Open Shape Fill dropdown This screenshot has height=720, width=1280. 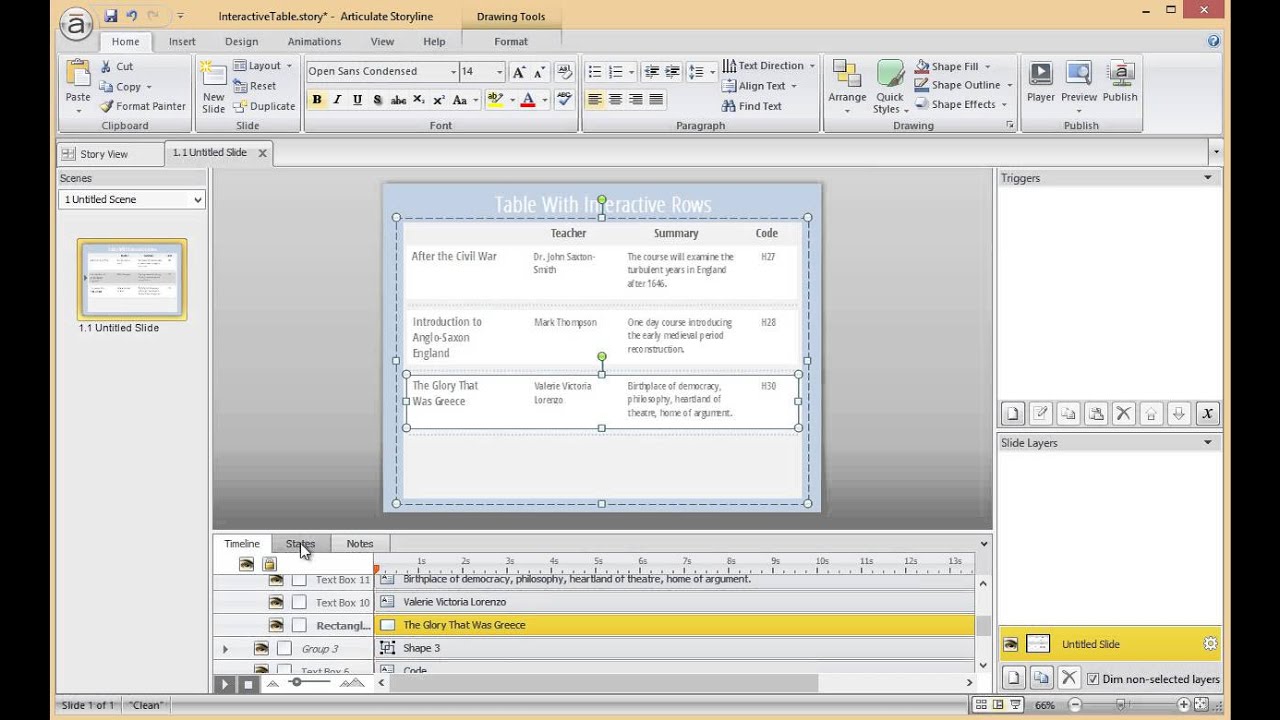pyautogui.click(x=952, y=67)
